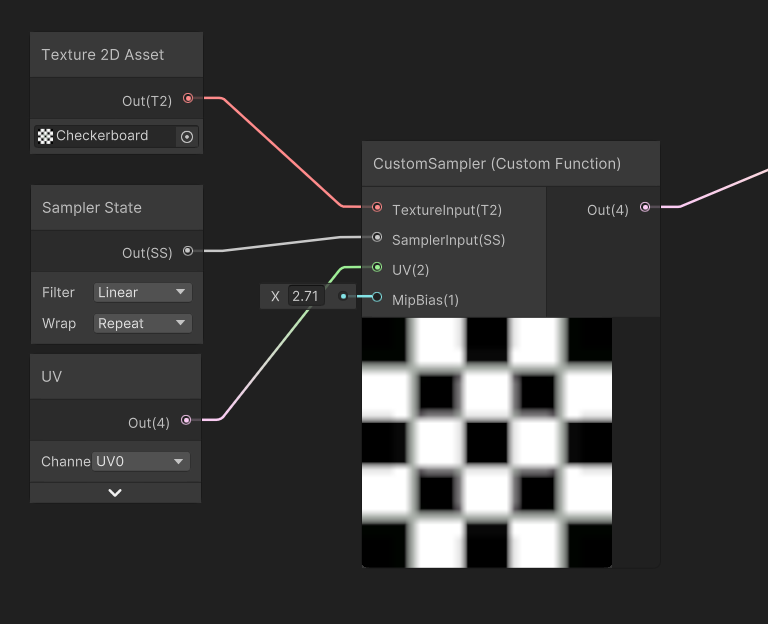Click the MipBias X value field 2.71
This screenshot has height=624, width=768.
(x=305, y=297)
